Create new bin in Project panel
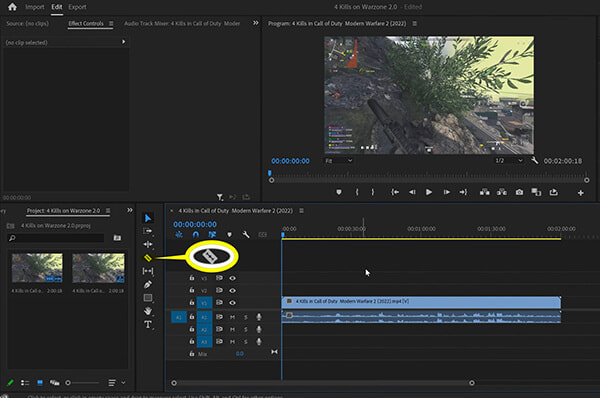The width and height of the screenshot is (600, 398). [117, 238]
